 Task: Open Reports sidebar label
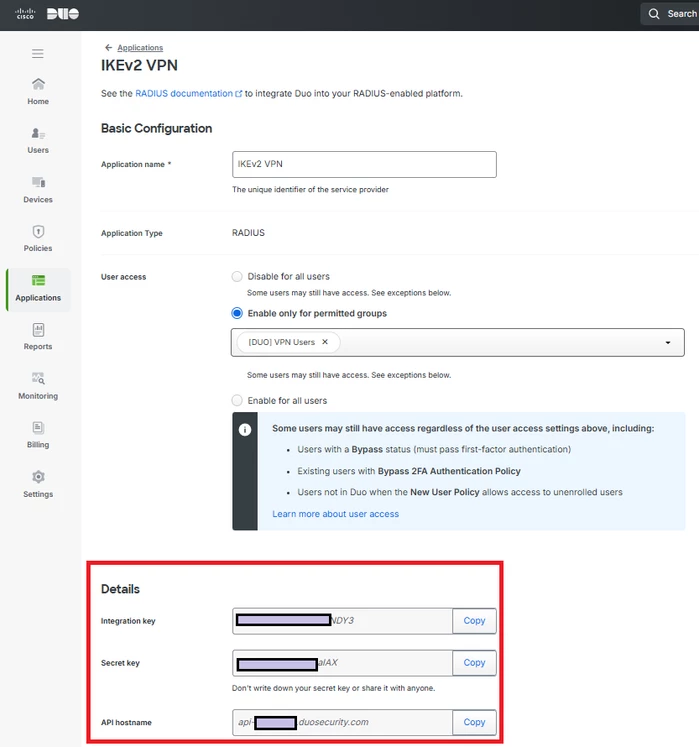(38, 346)
